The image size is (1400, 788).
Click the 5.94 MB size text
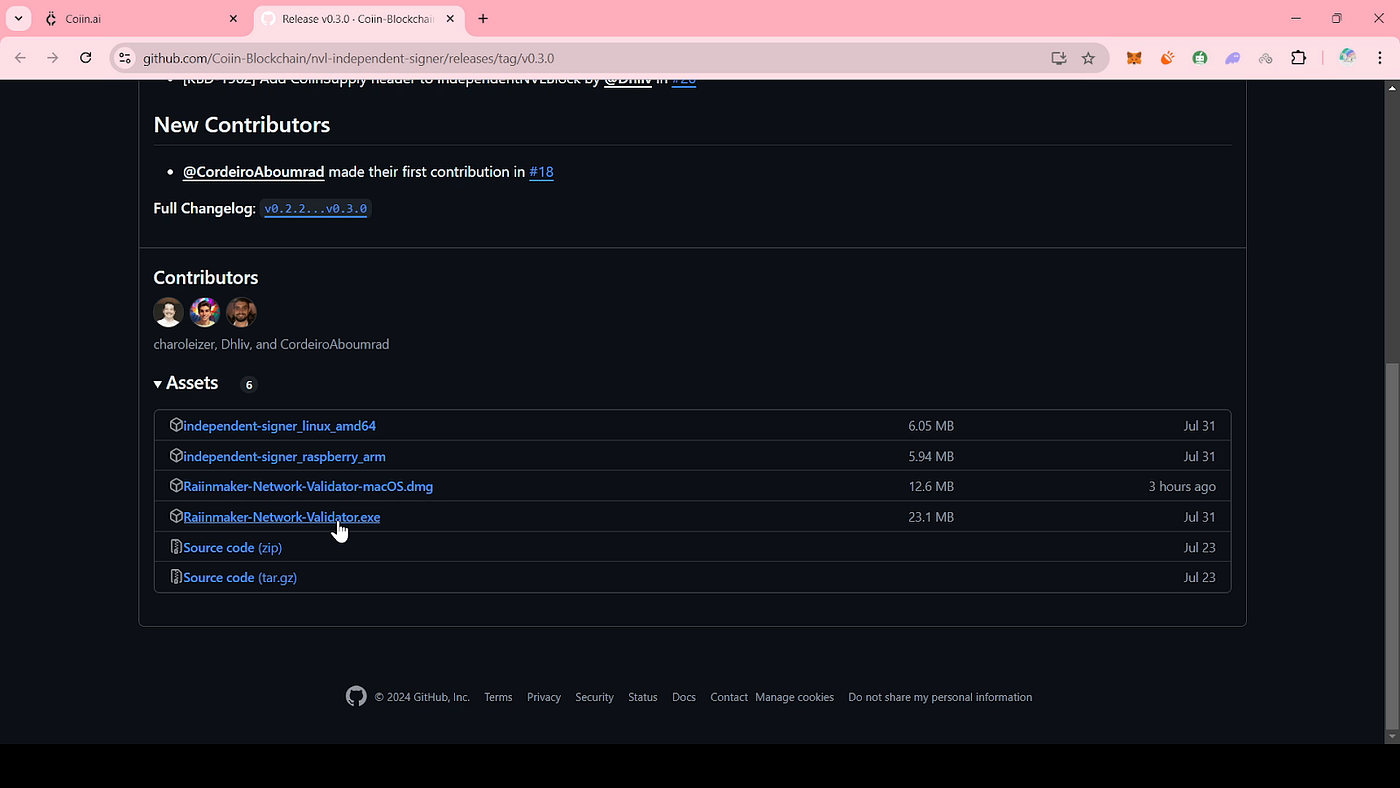tap(931, 456)
